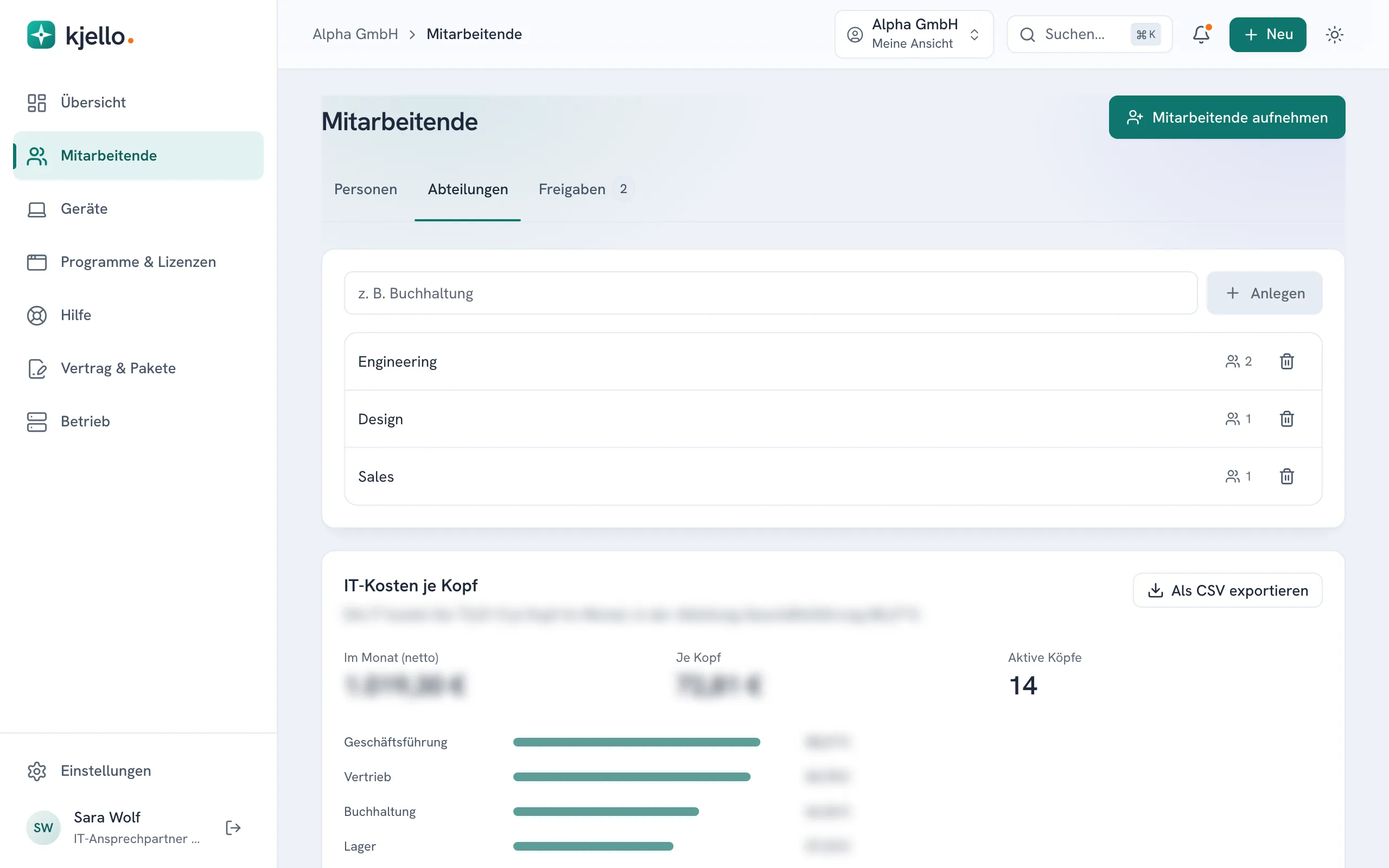Go to Vertrag & Pakete
1389x868 pixels.
tap(138, 368)
